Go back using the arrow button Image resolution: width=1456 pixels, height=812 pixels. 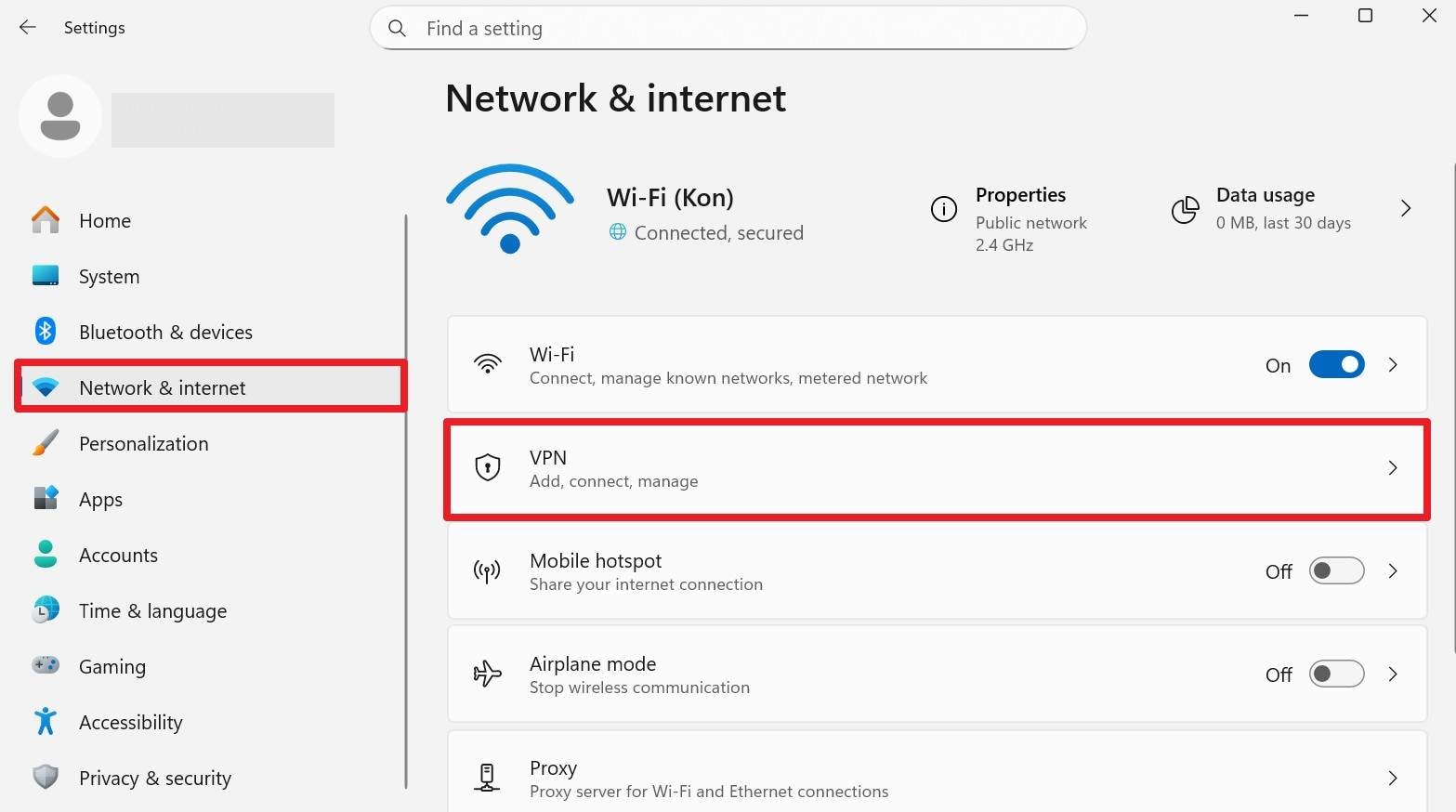click(x=27, y=27)
